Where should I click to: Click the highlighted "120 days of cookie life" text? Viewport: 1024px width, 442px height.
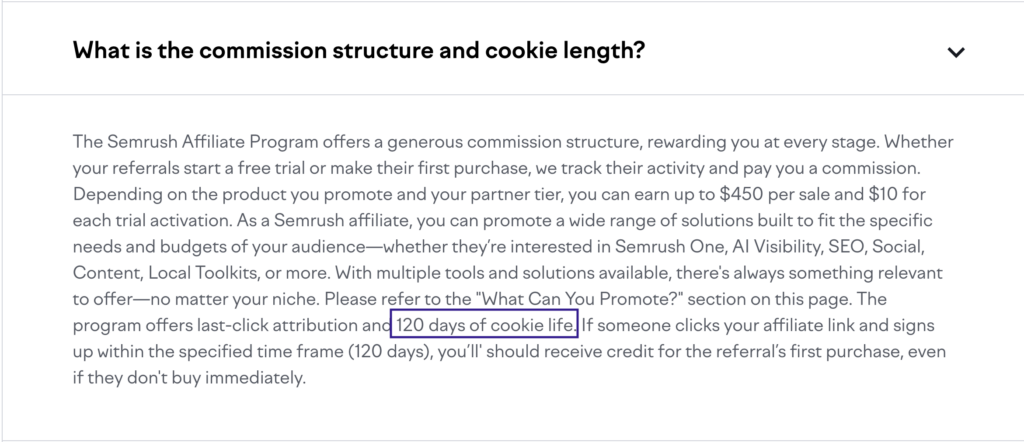click(484, 325)
